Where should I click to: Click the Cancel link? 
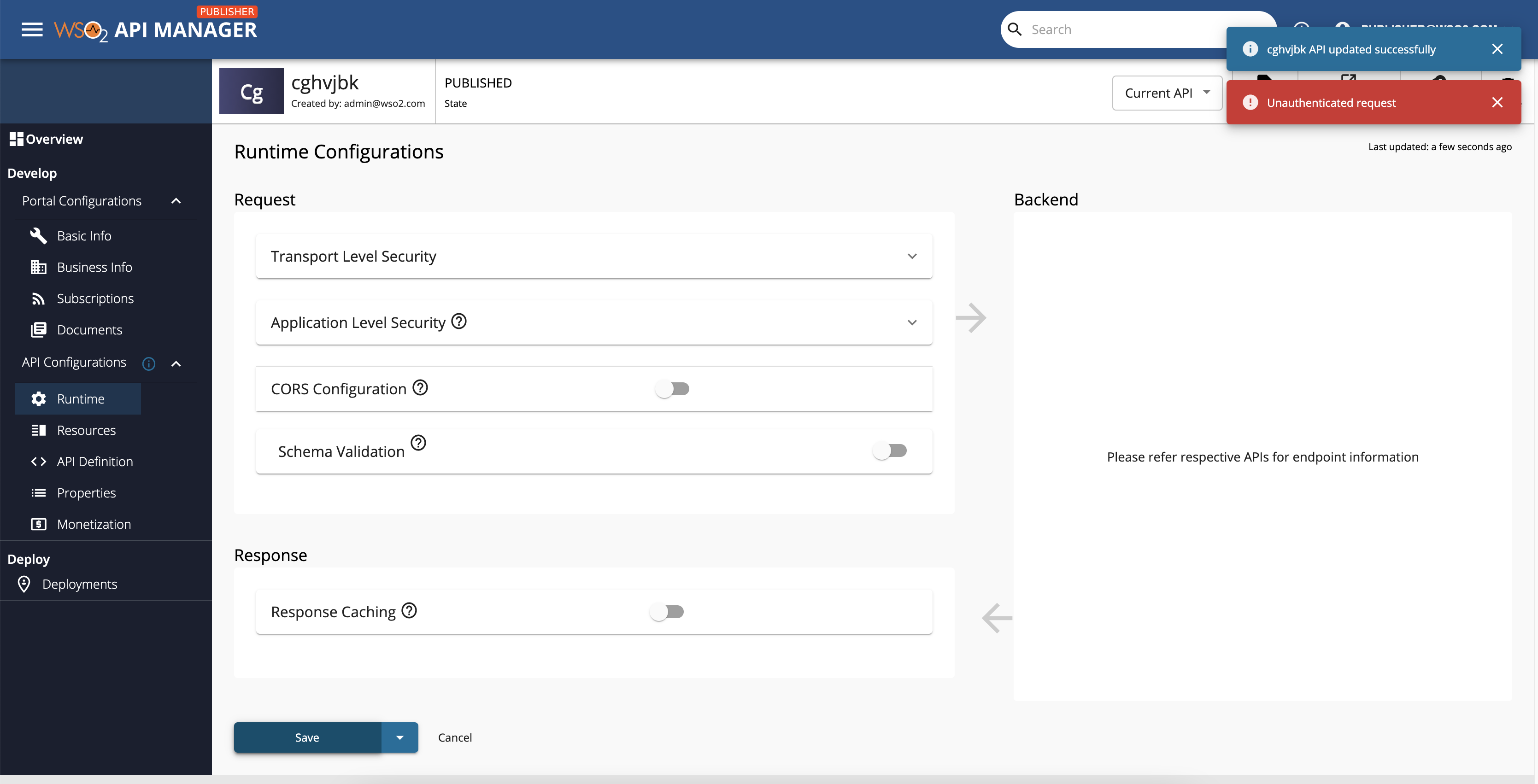pyautogui.click(x=454, y=737)
